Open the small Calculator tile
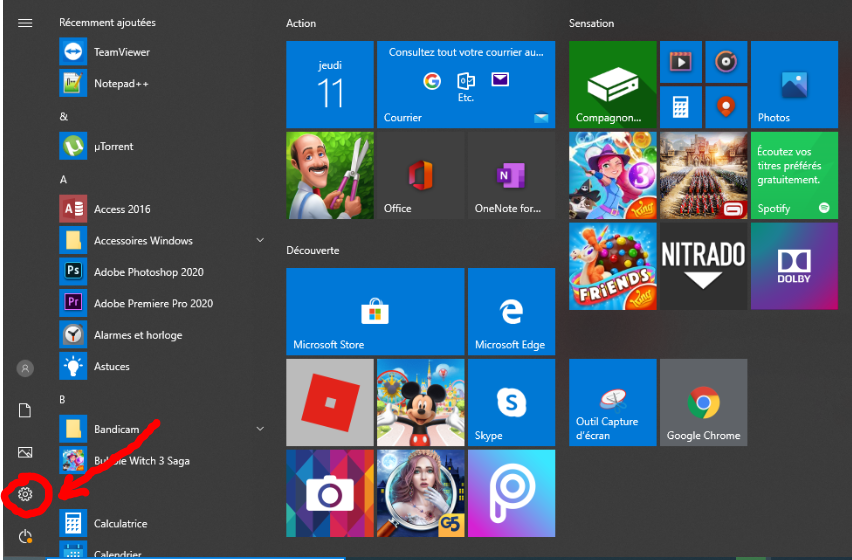The width and height of the screenshot is (852, 560). [x=681, y=107]
